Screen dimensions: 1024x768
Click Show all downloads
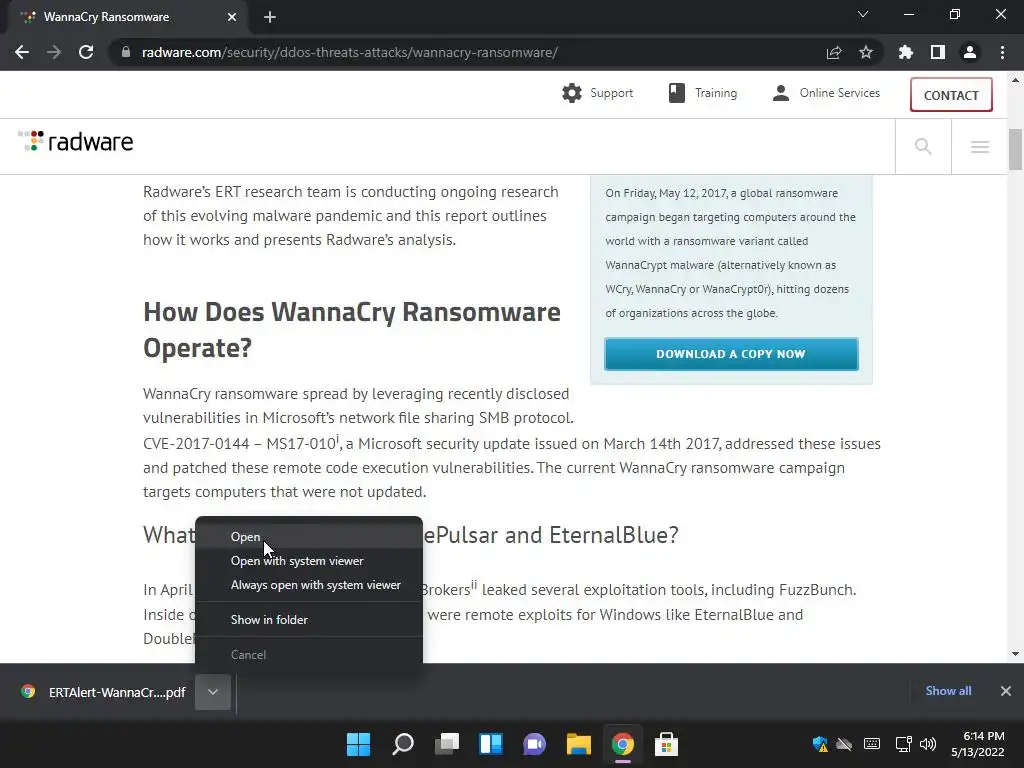tap(948, 691)
